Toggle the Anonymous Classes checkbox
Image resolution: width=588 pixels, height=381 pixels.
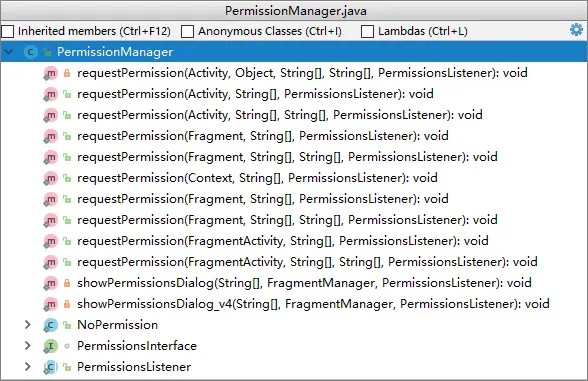point(187,31)
